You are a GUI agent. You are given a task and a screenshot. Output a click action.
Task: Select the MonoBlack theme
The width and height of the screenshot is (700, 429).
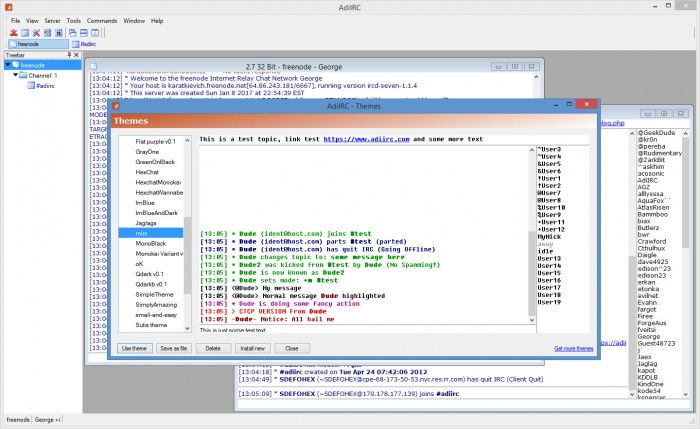tap(150, 244)
